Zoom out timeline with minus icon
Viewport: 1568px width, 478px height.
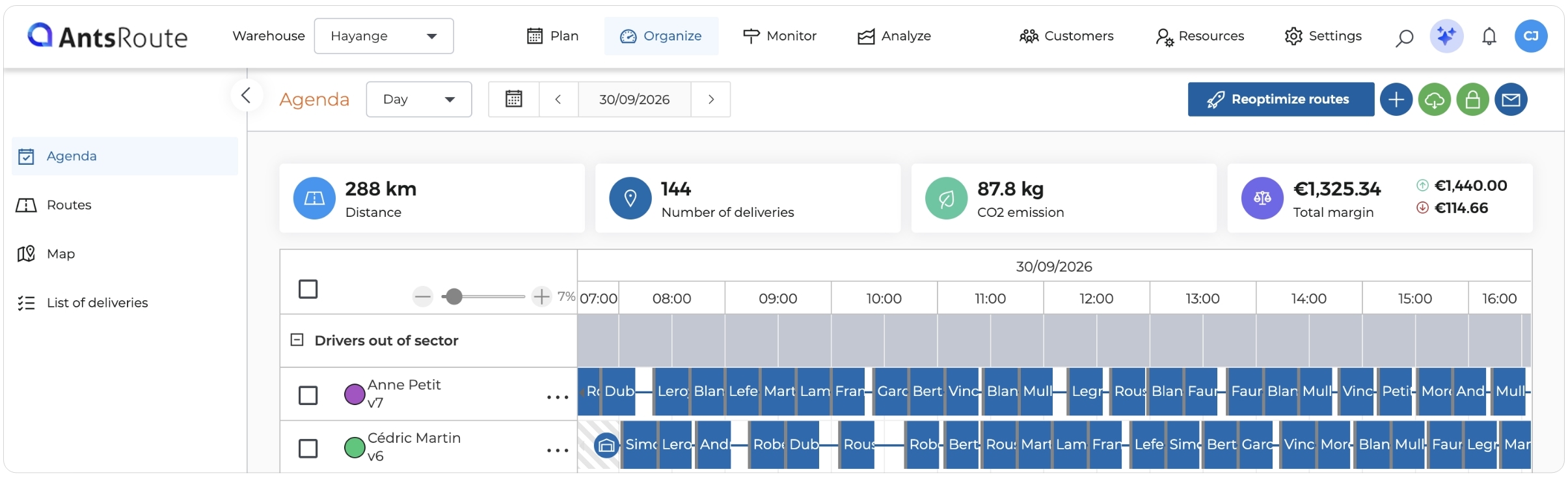[423, 297]
